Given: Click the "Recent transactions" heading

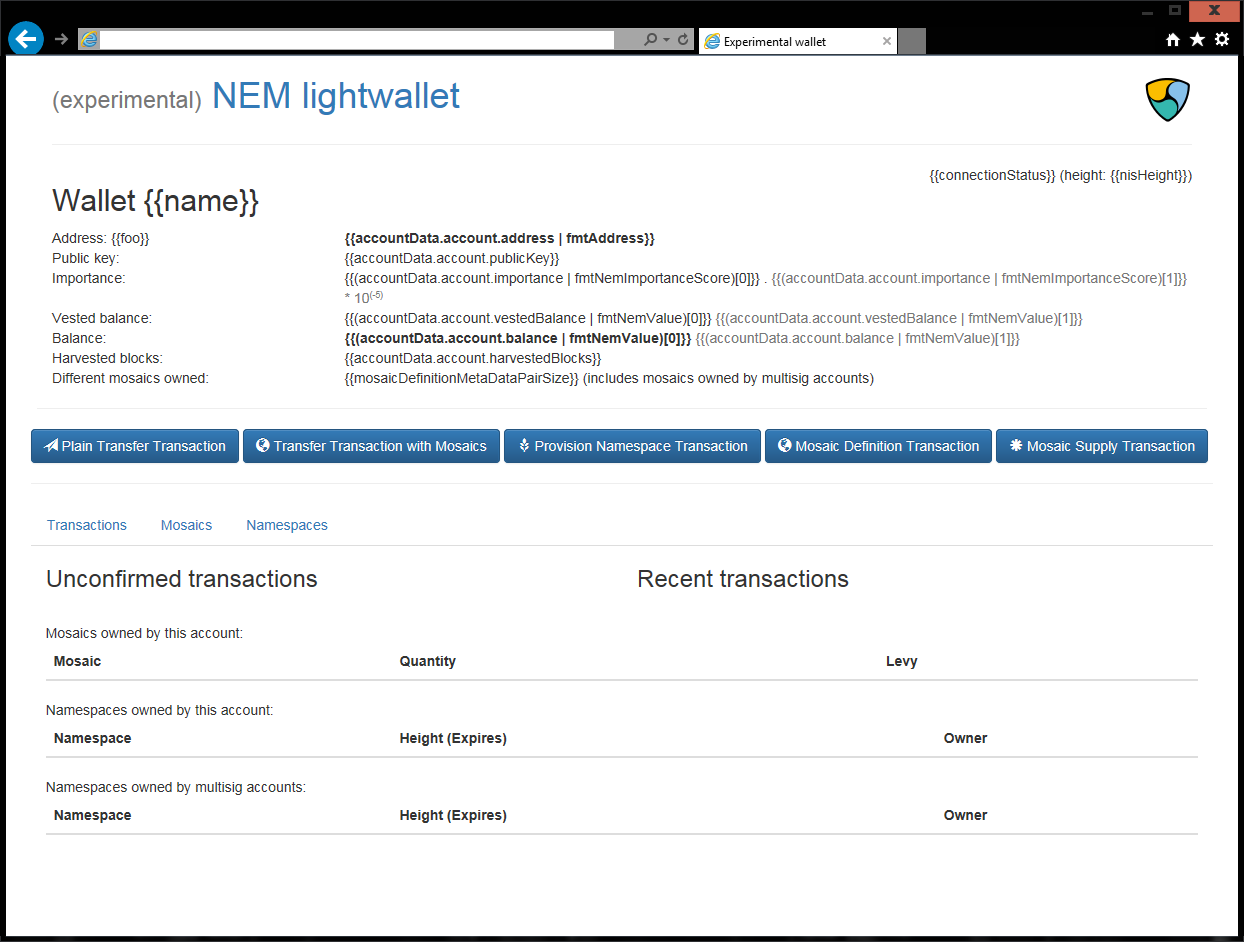Looking at the screenshot, I should click(743, 579).
